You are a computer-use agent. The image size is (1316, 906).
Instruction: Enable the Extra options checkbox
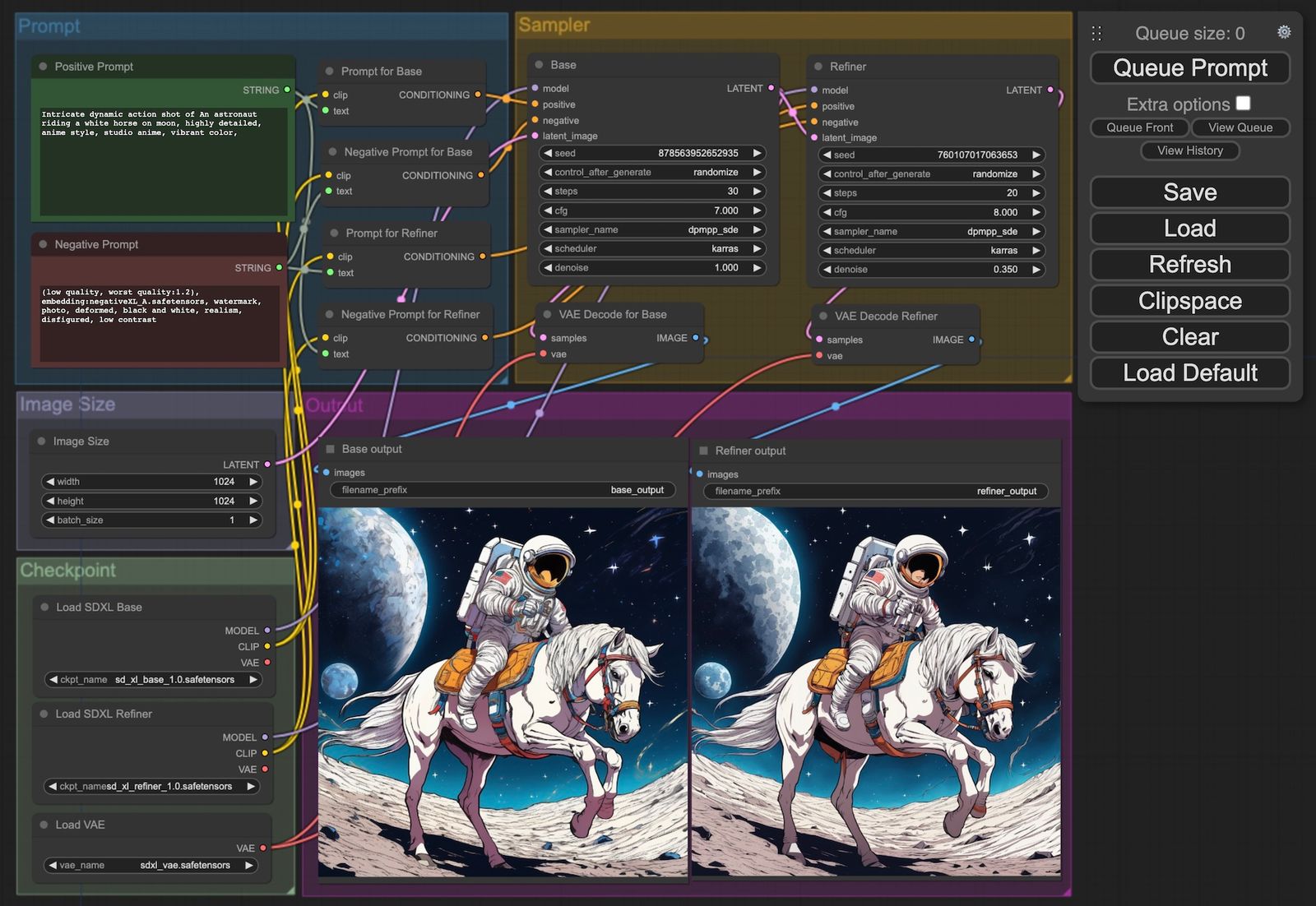click(1243, 104)
